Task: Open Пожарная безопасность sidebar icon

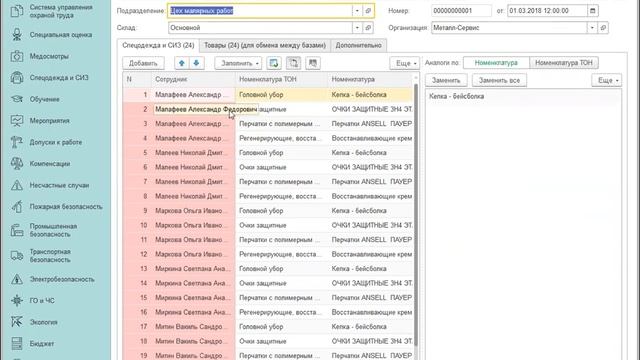Action: pyautogui.click(x=17, y=207)
